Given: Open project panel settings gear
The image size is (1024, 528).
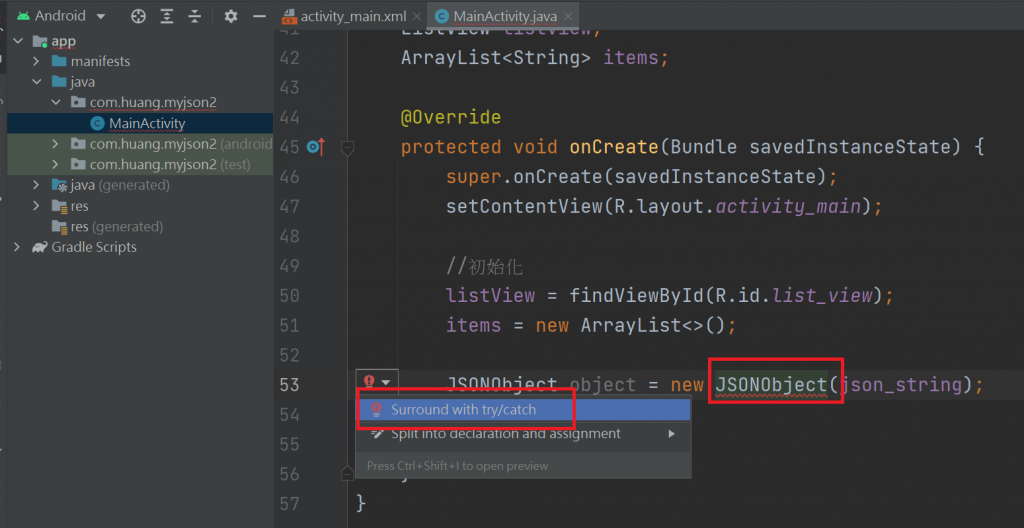Looking at the screenshot, I should [x=231, y=16].
